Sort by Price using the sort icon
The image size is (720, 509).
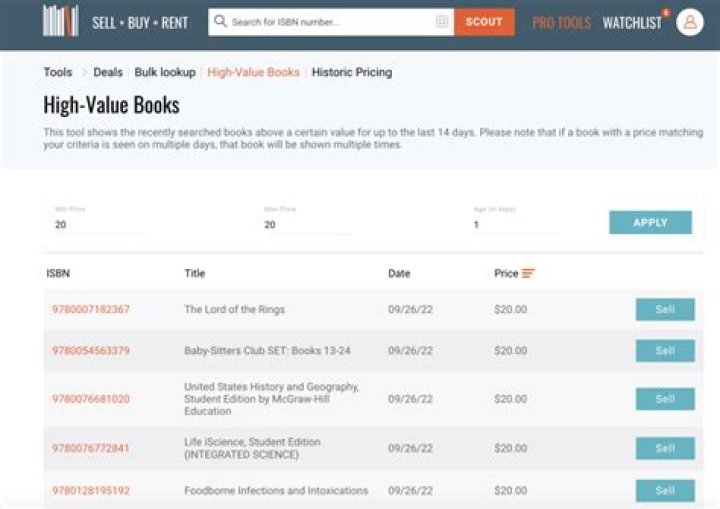(x=529, y=273)
